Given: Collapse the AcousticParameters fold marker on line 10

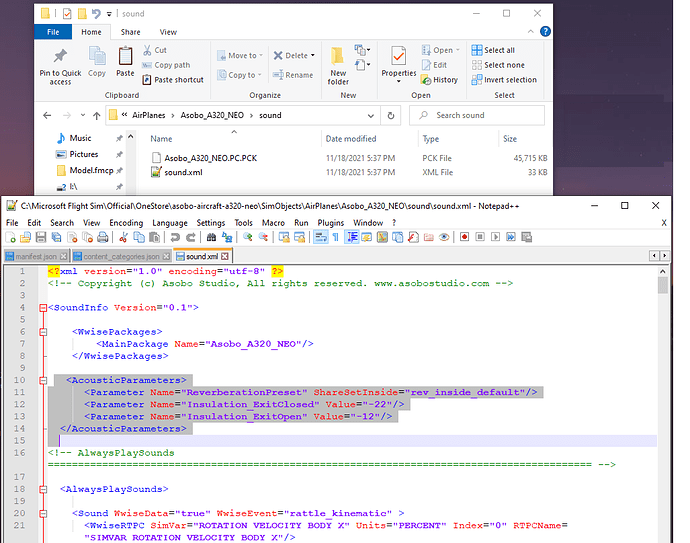Looking at the screenshot, I should 43,381.
